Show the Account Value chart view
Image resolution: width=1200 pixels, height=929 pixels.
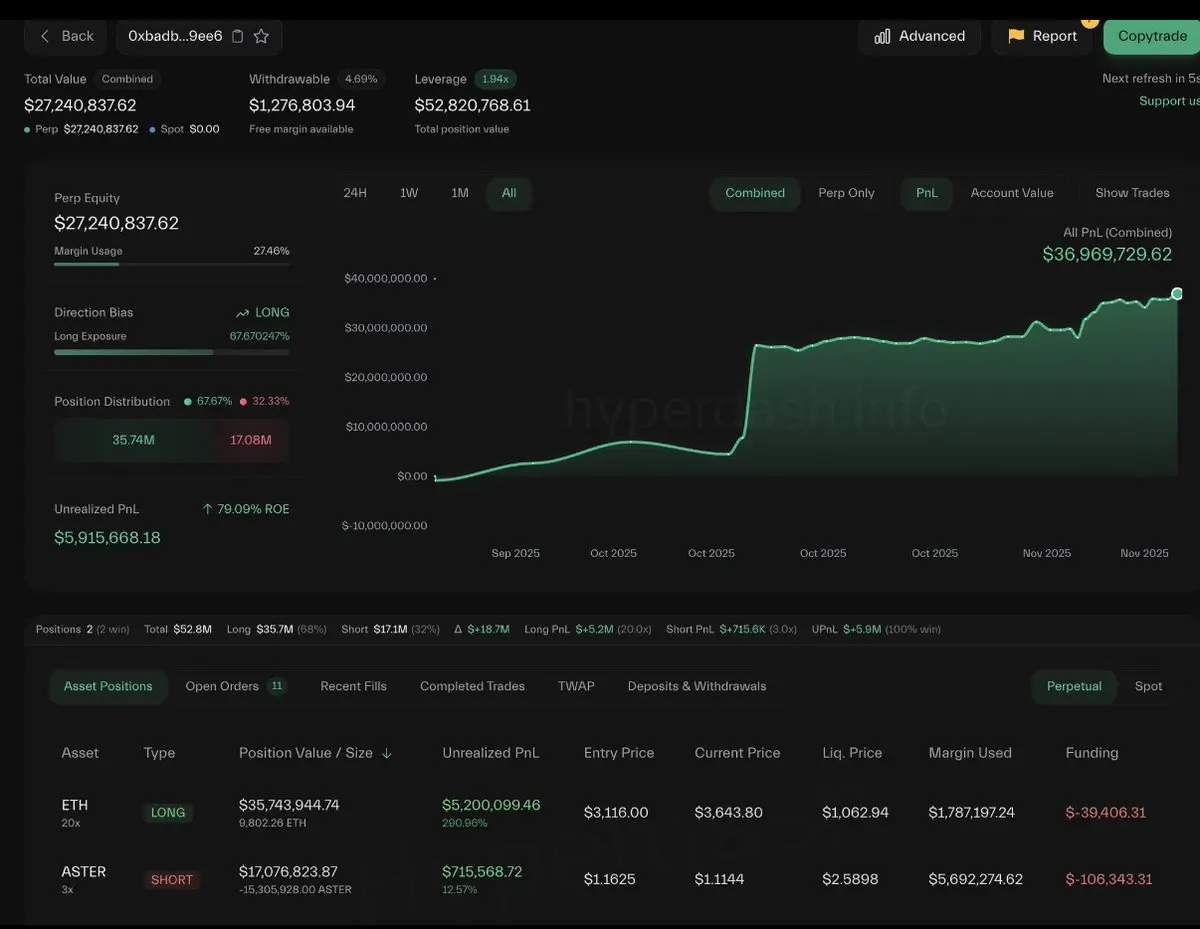pyautogui.click(x=1012, y=193)
